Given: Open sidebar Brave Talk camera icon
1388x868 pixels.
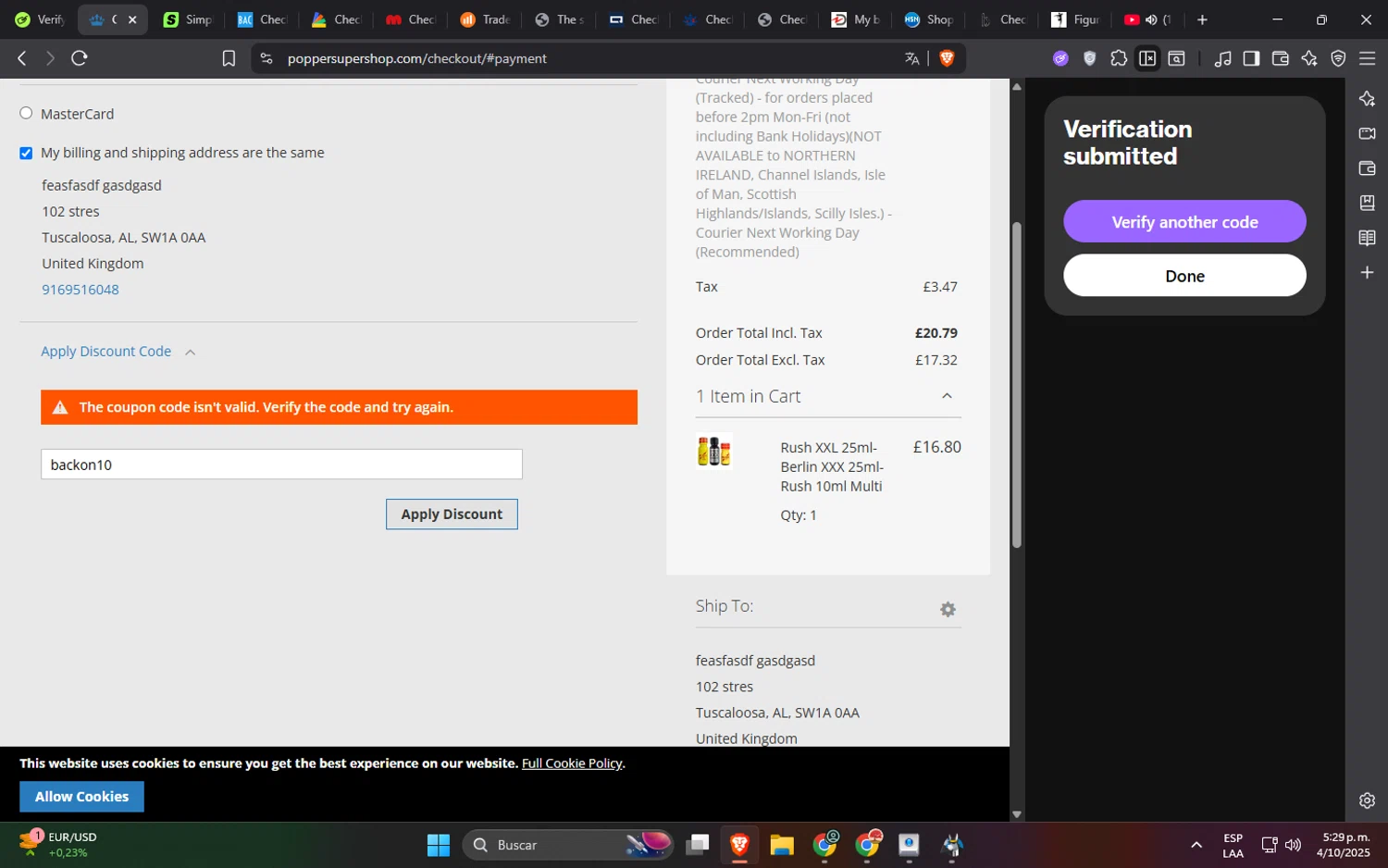Looking at the screenshot, I should [1367, 133].
